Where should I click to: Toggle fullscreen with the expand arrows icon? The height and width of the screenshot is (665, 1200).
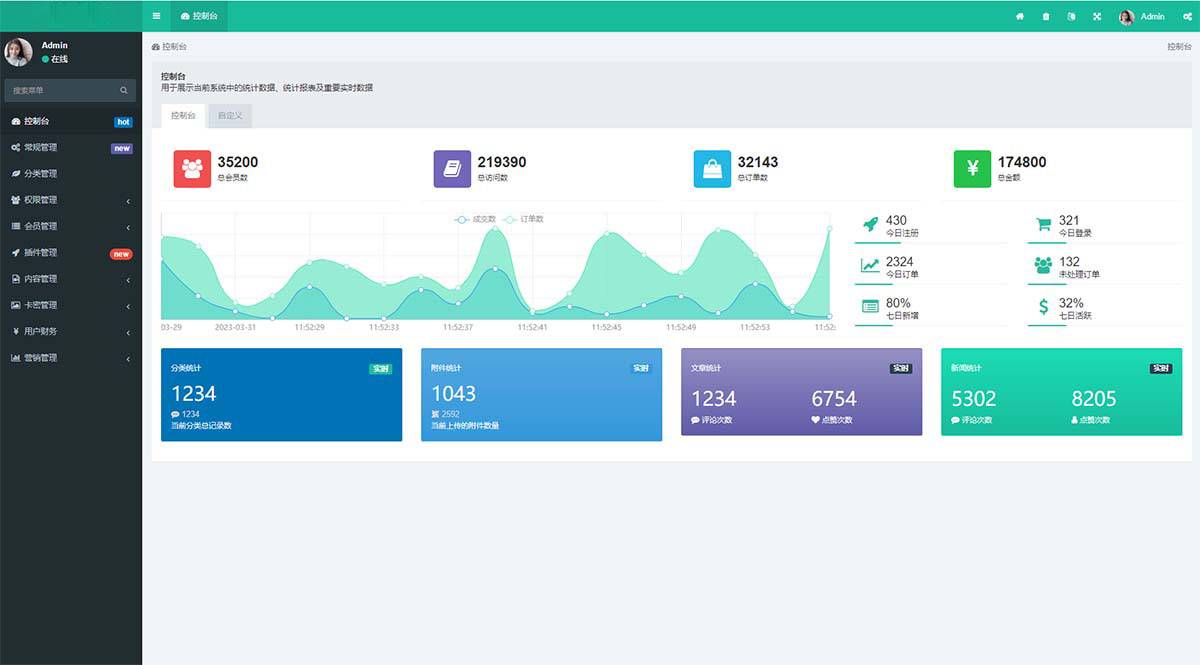click(x=1097, y=17)
